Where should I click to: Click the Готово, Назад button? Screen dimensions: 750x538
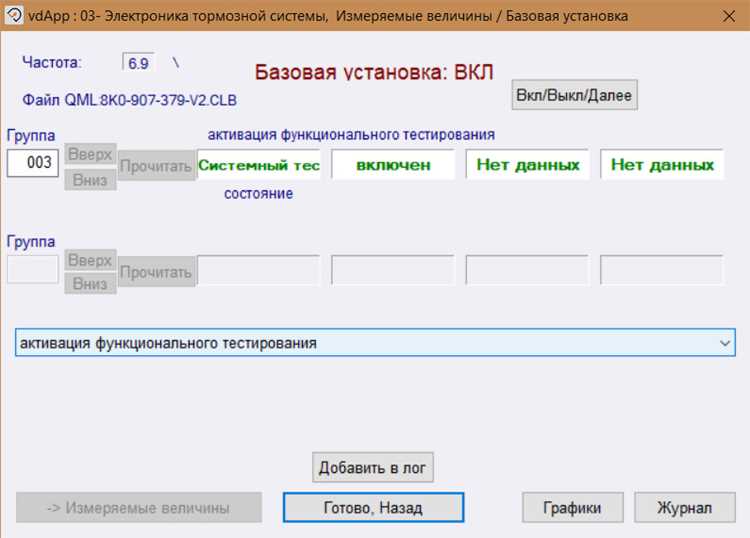[373, 507]
